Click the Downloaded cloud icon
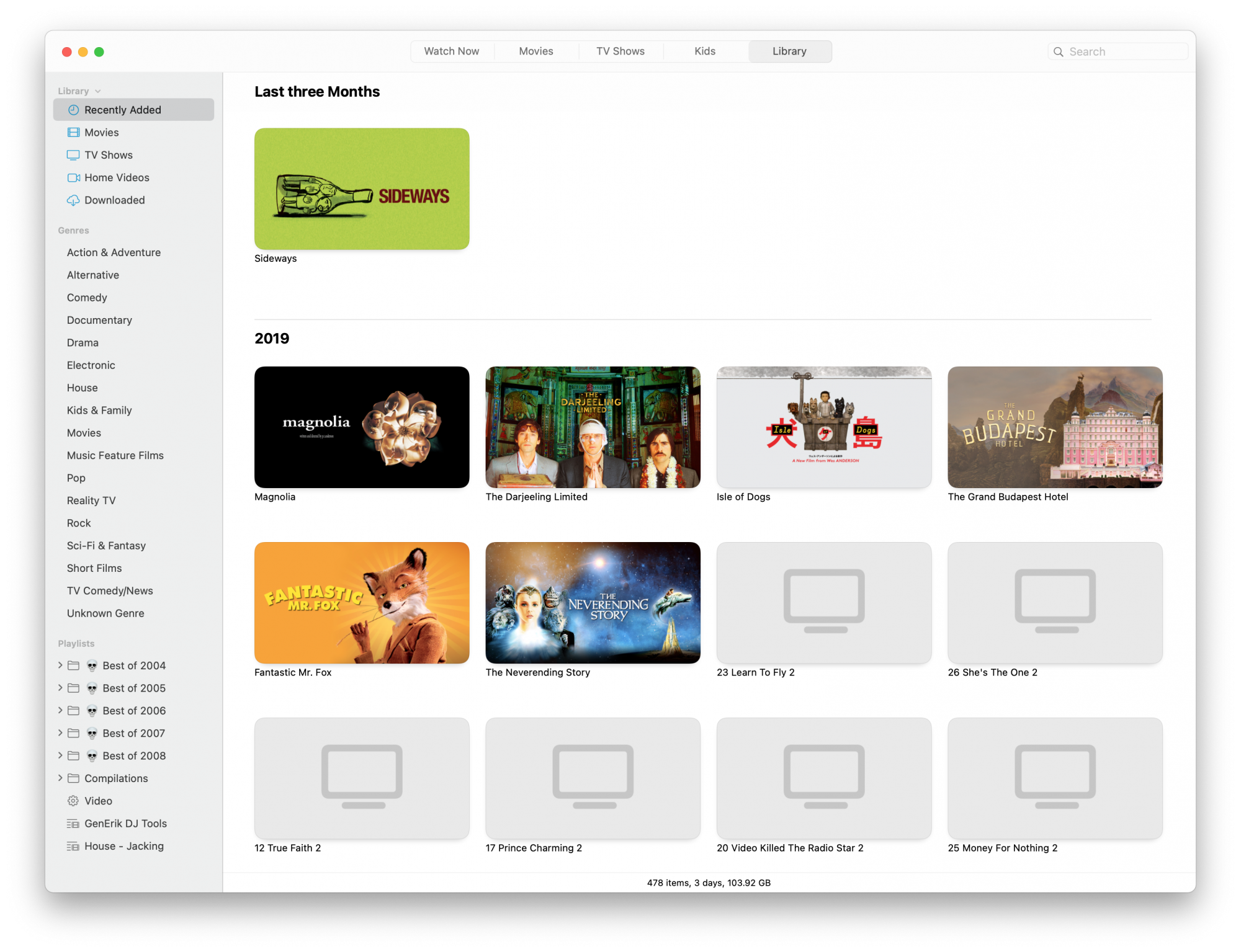 [x=73, y=200]
